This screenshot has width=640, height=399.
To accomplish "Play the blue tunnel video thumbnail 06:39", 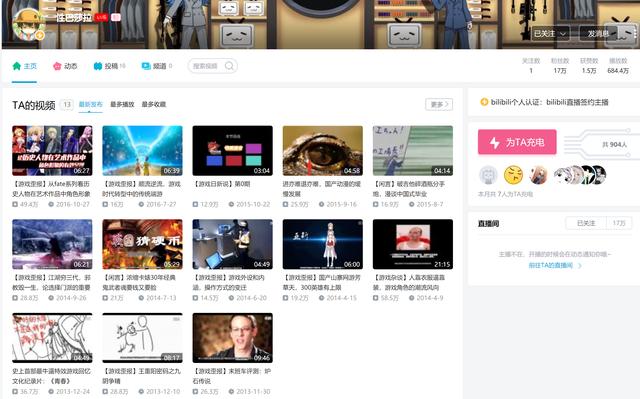I will point(142,151).
